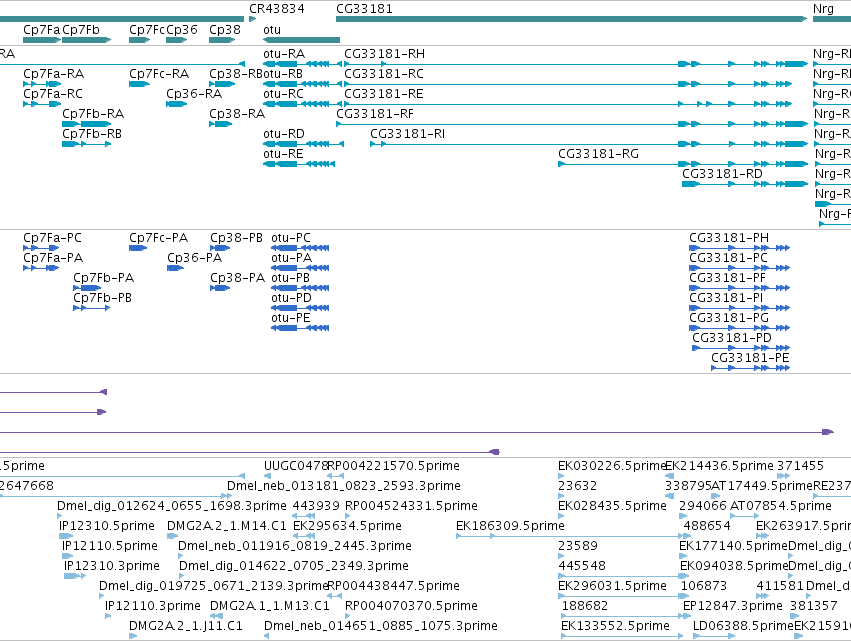This screenshot has width=851, height=641.
Task: Select transcript otu-RE label
Action: [x=283, y=154]
